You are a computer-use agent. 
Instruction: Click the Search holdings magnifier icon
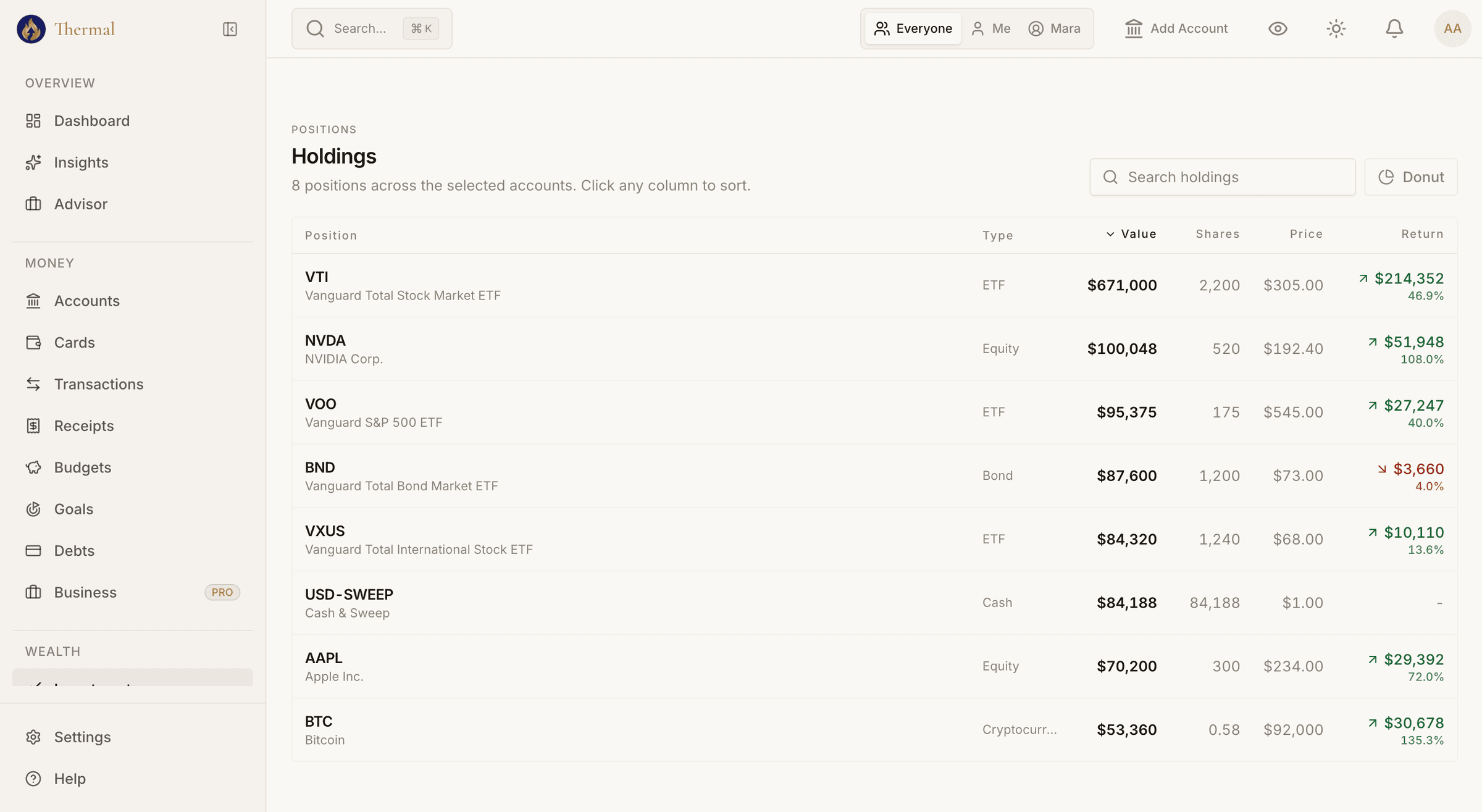[x=1110, y=177]
